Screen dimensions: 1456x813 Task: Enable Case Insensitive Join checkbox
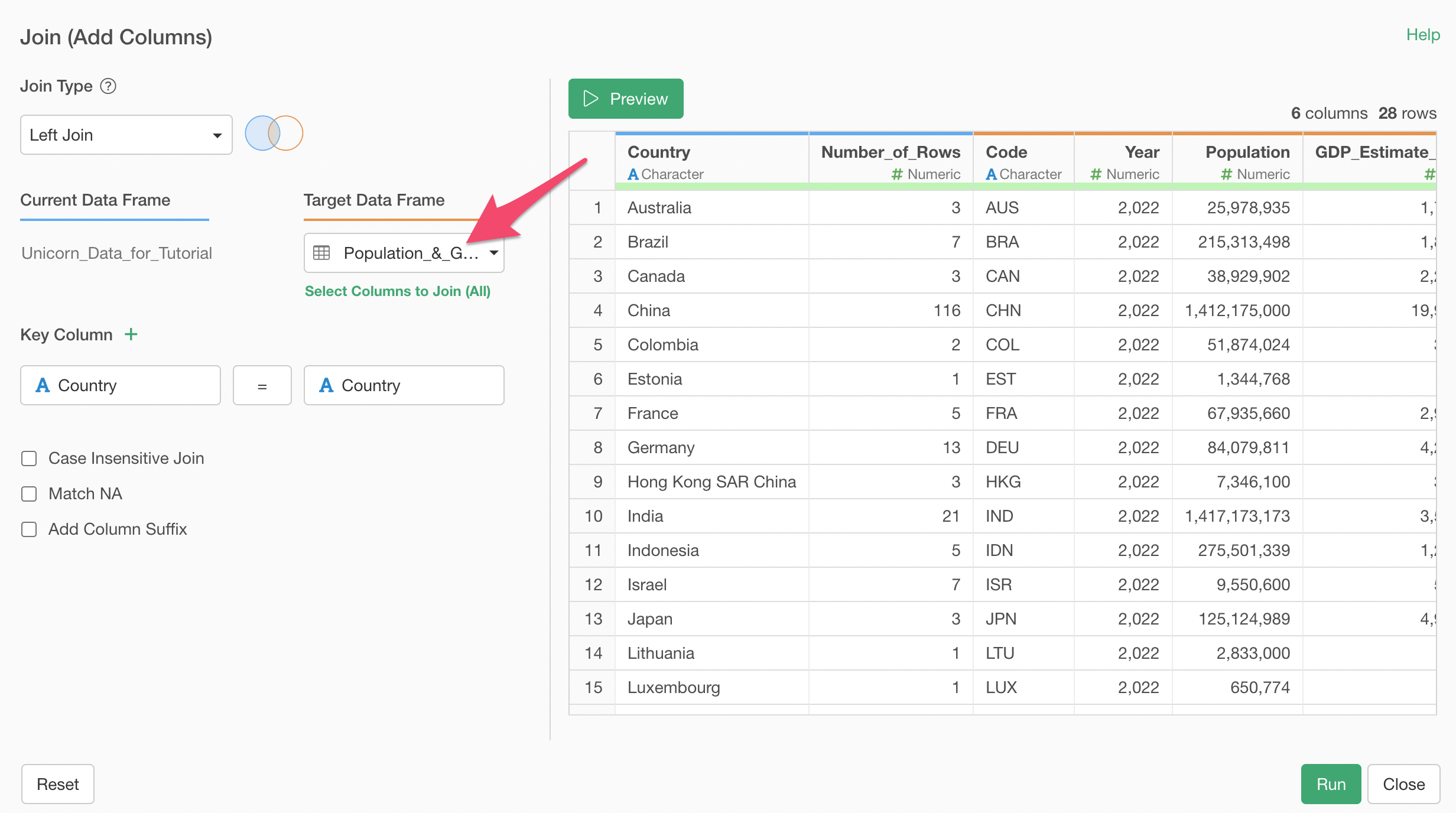coord(29,458)
